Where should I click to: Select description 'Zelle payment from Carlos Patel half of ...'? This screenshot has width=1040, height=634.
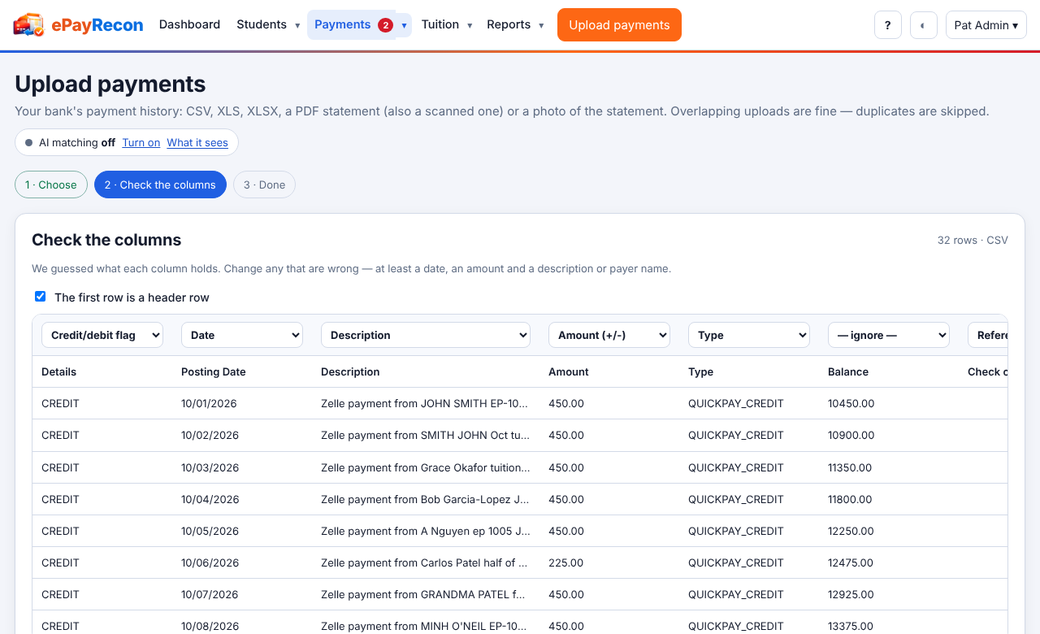click(x=424, y=563)
